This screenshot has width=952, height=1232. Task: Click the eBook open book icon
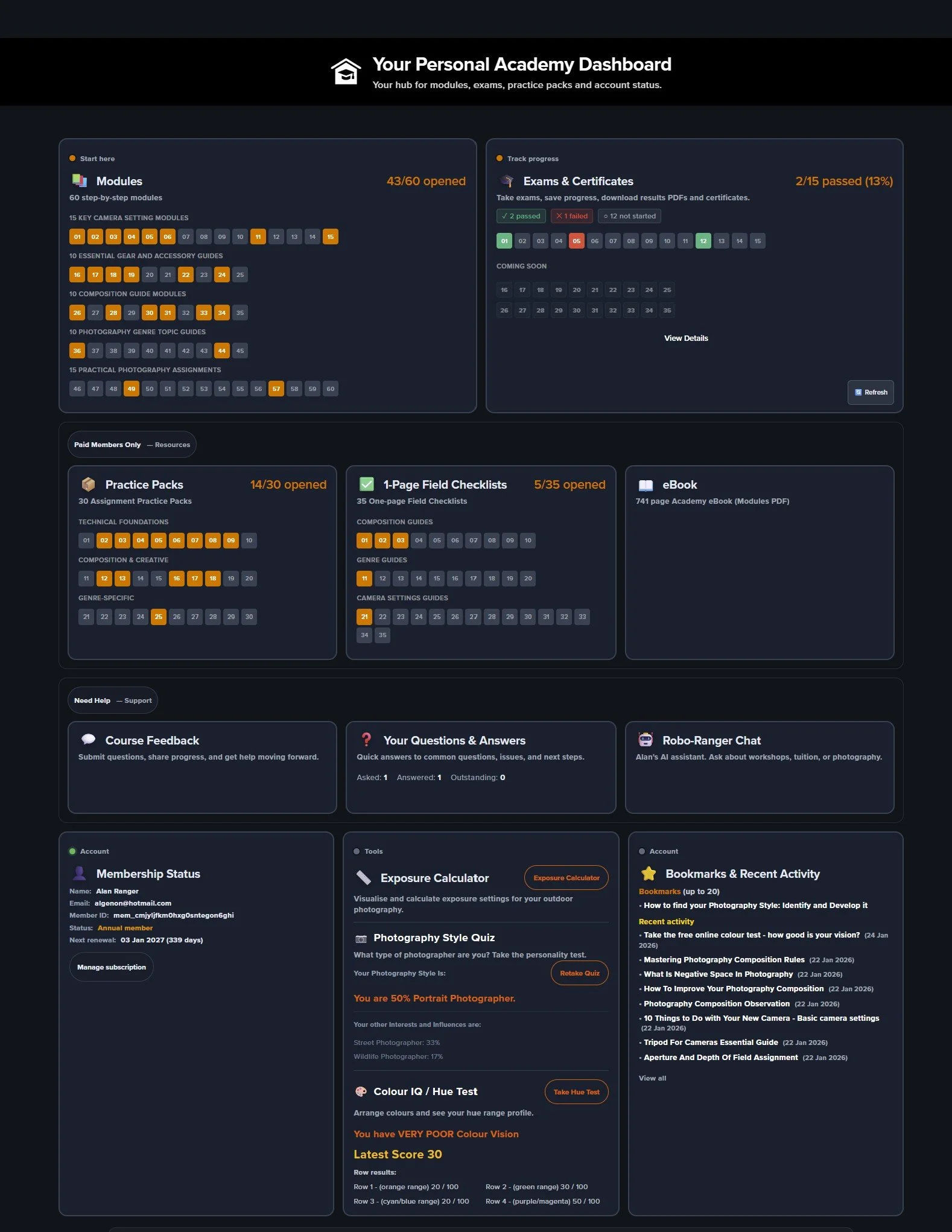[646, 484]
